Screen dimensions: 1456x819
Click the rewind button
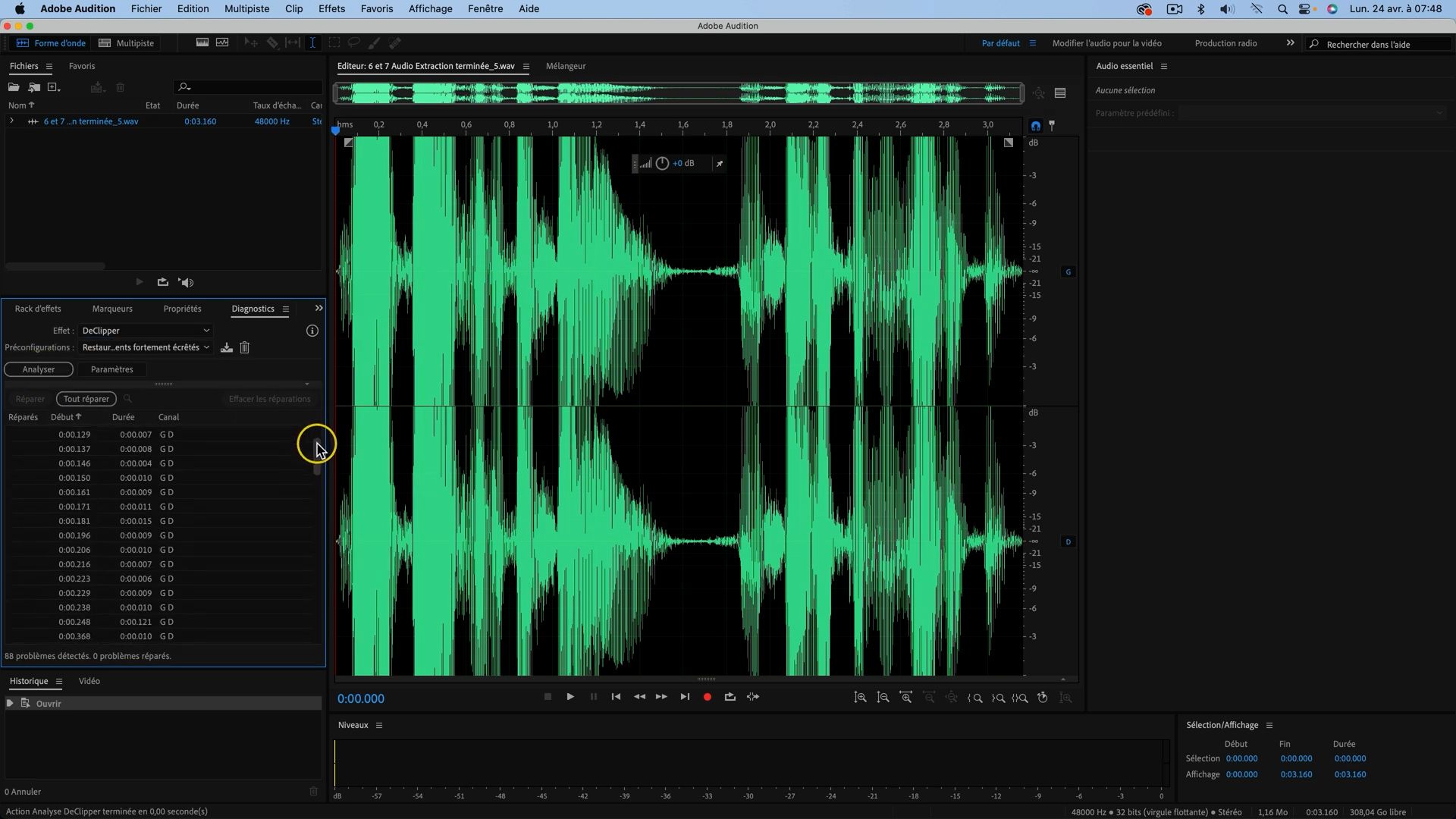click(639, 697)
